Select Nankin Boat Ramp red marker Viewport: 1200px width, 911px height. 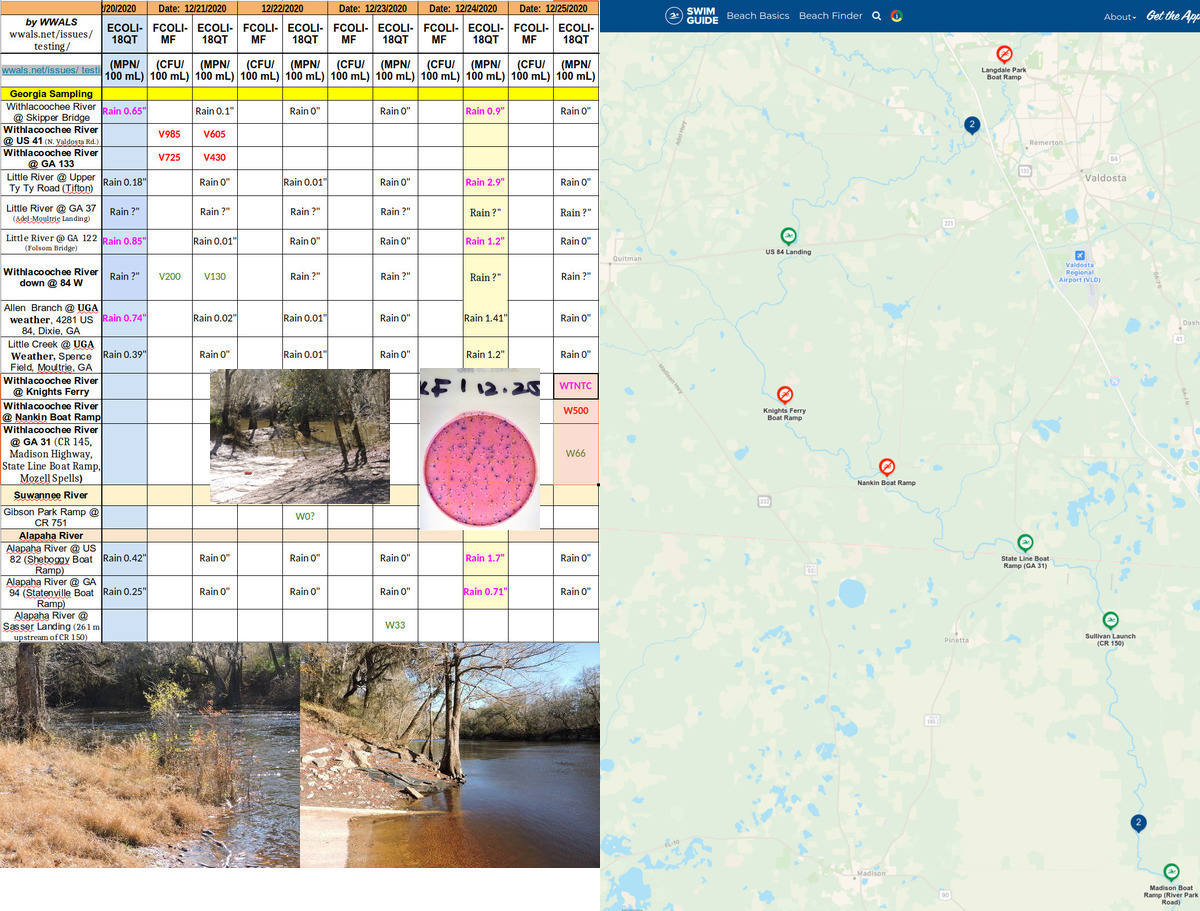pos(886,467)
